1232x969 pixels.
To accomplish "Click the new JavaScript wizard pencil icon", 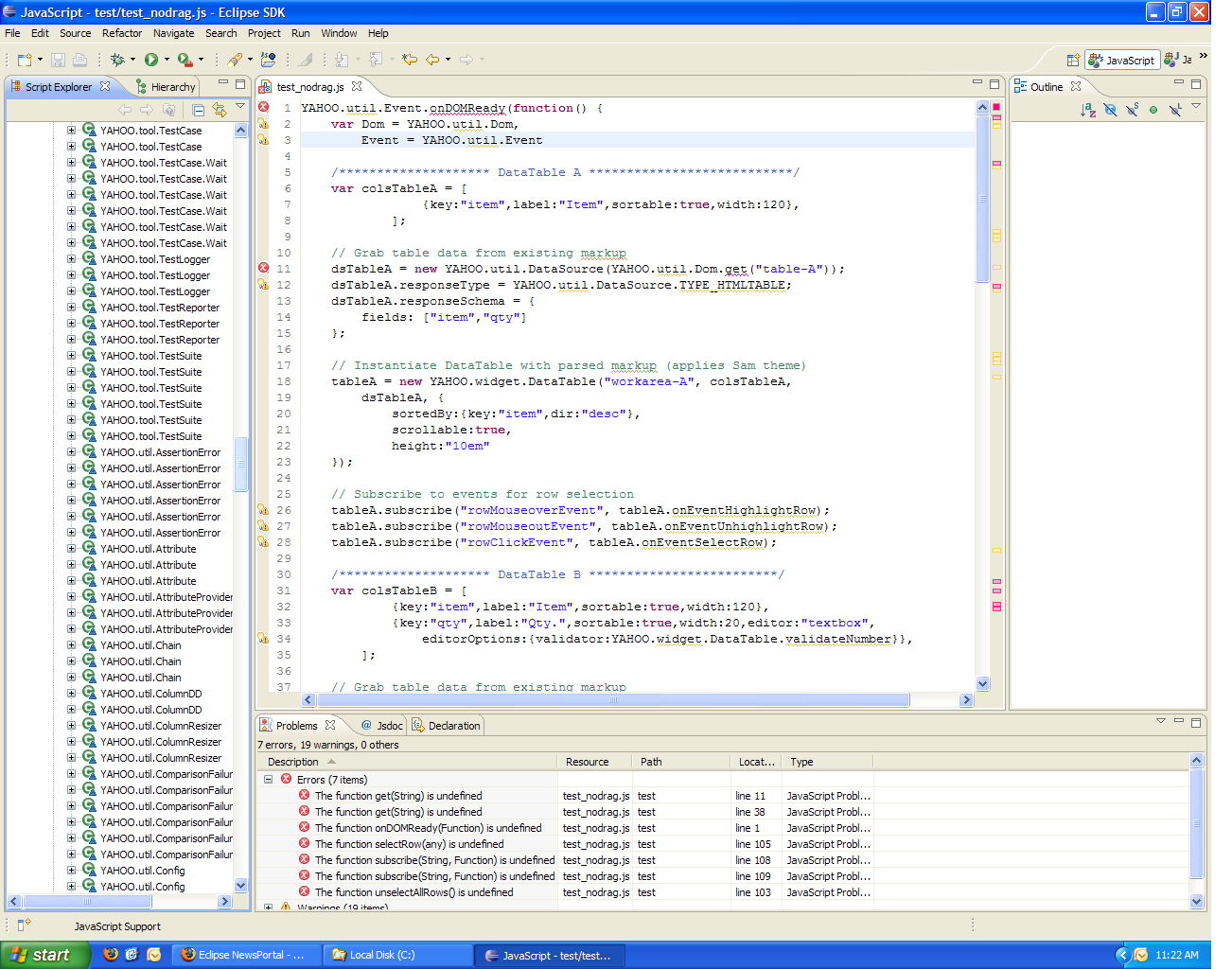I will 235,60.
